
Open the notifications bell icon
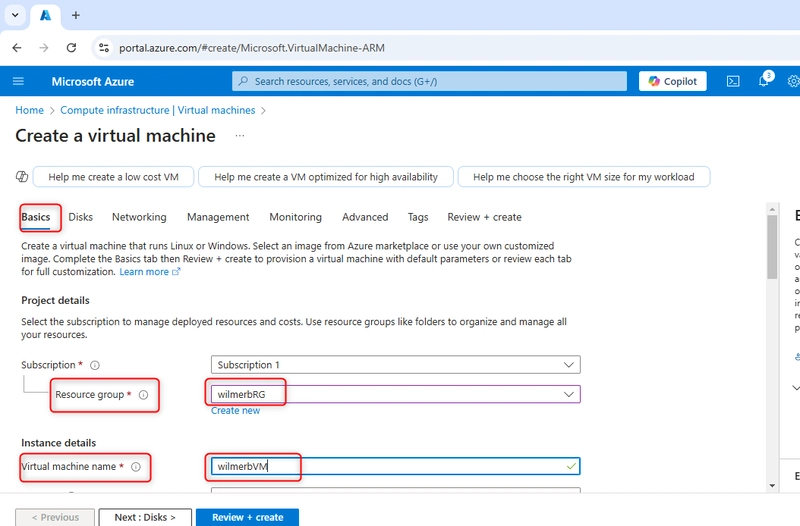764,81
